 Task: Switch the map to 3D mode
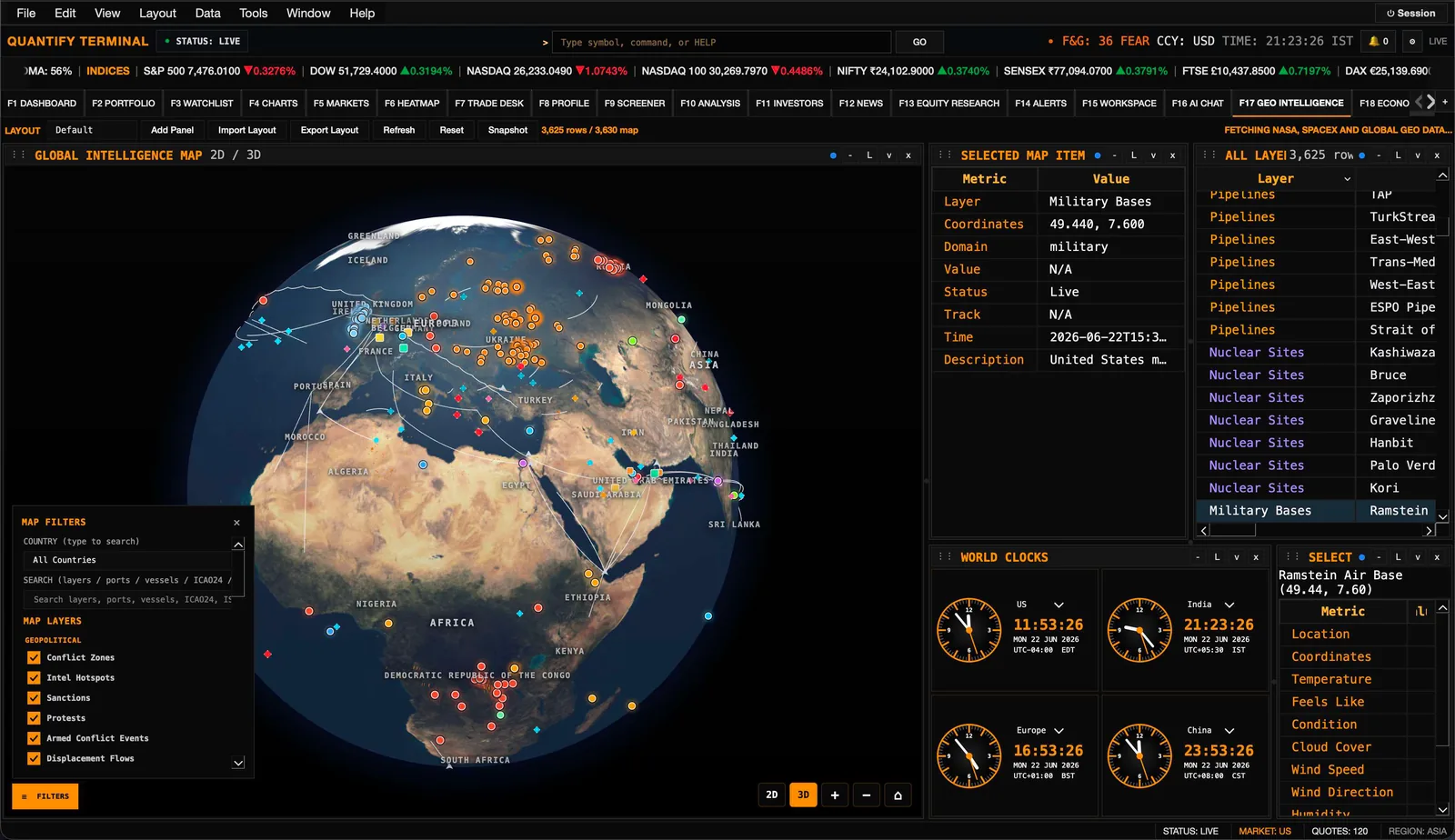click(x=803, y=795)
